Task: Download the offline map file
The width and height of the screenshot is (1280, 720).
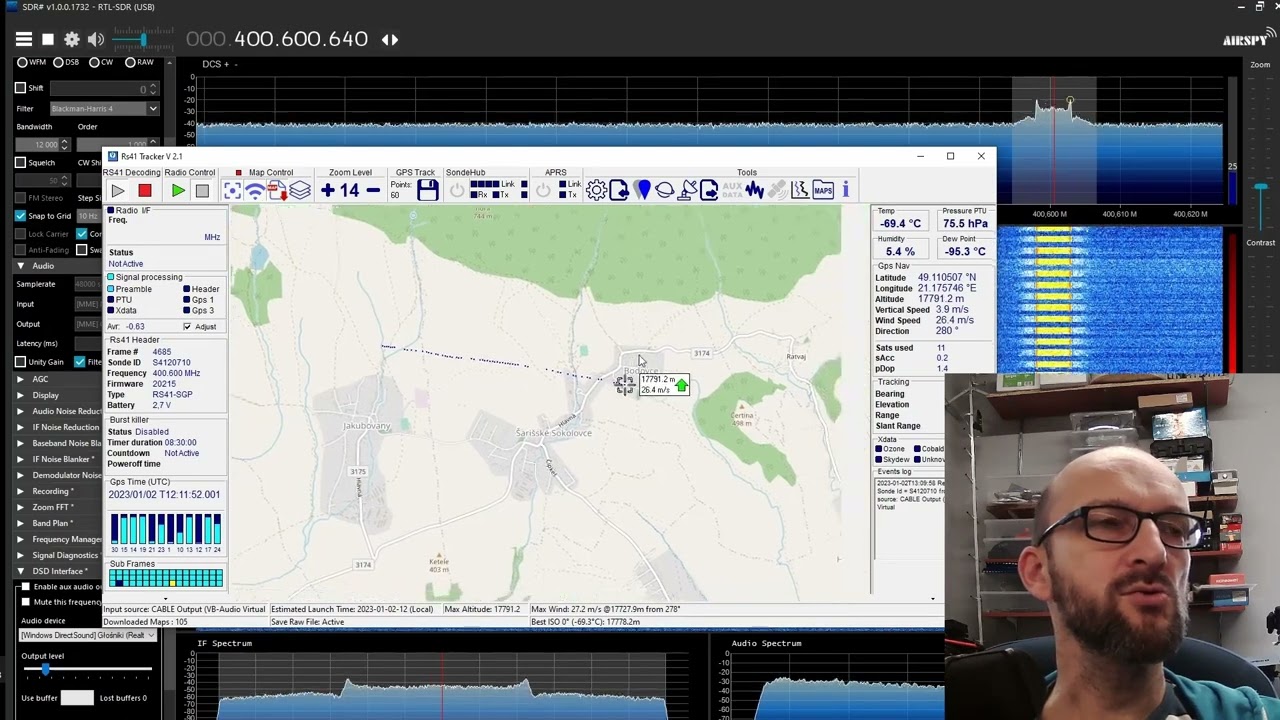Action: click(277, 190)
